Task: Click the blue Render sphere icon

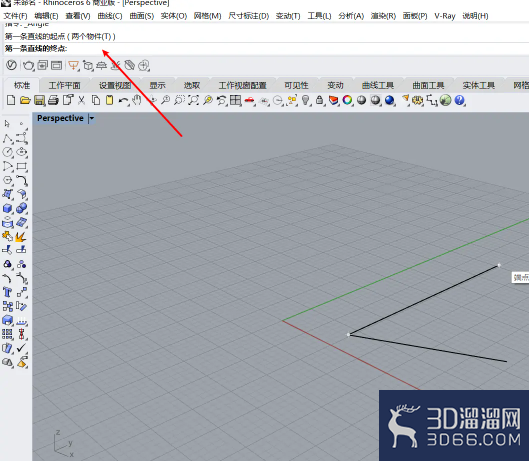Action: [x=389, y=100]
